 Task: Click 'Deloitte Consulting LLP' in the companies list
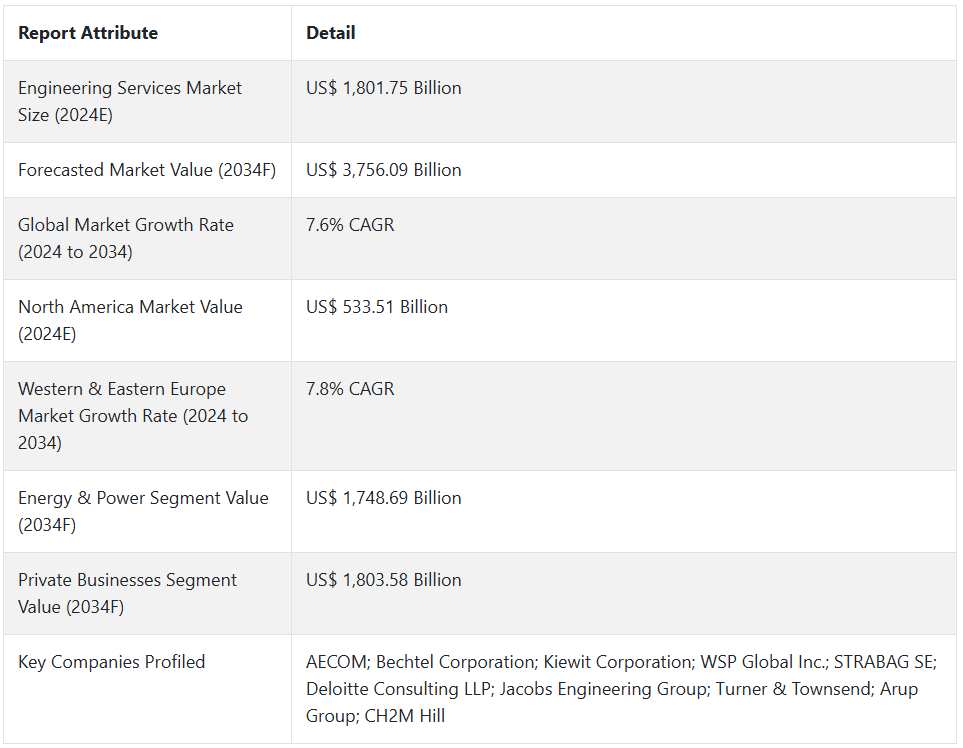point(398,689)
